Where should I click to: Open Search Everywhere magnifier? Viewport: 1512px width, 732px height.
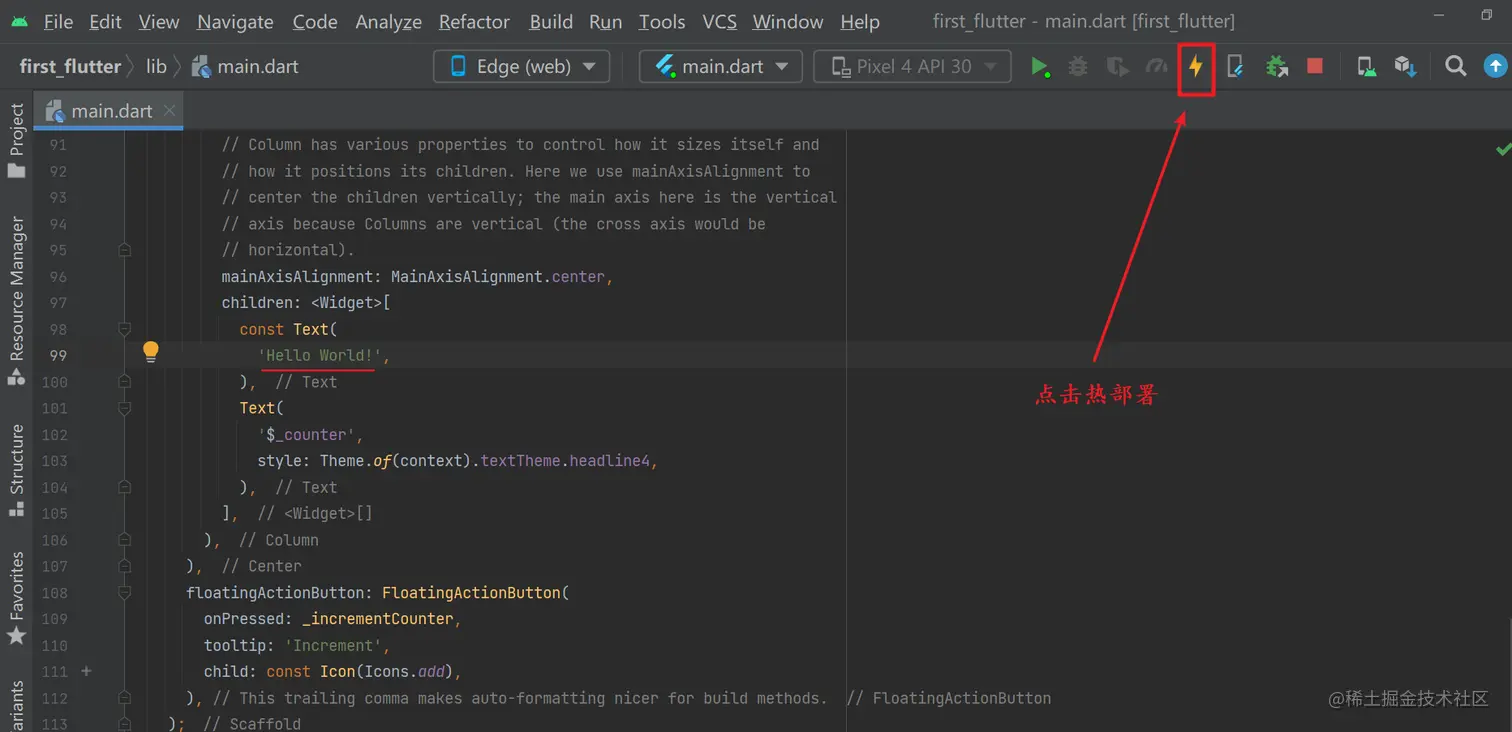pyautogui.click(x=1456, y=67)
